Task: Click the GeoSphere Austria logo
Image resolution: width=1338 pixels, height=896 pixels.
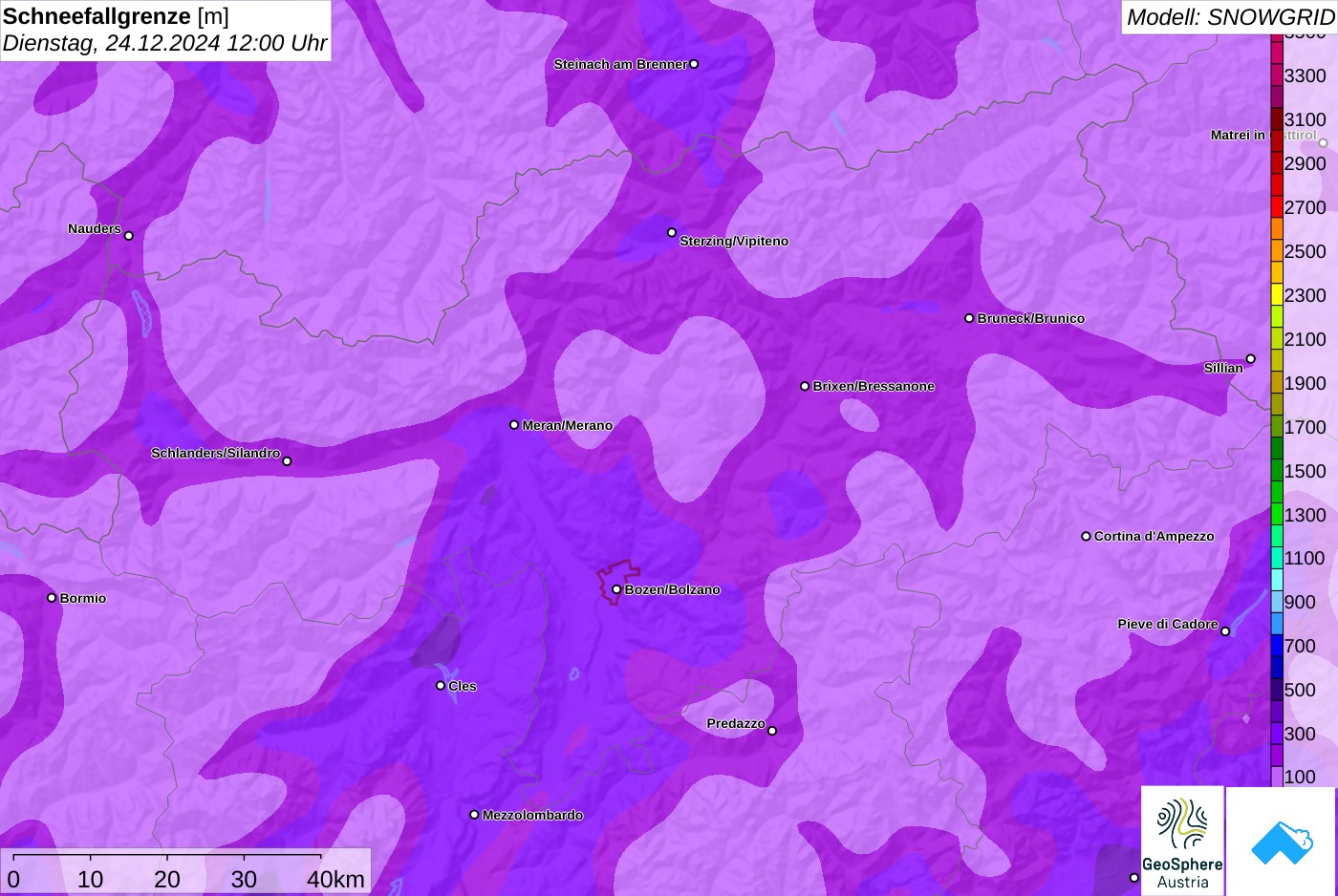Action: click(1182, 842)
